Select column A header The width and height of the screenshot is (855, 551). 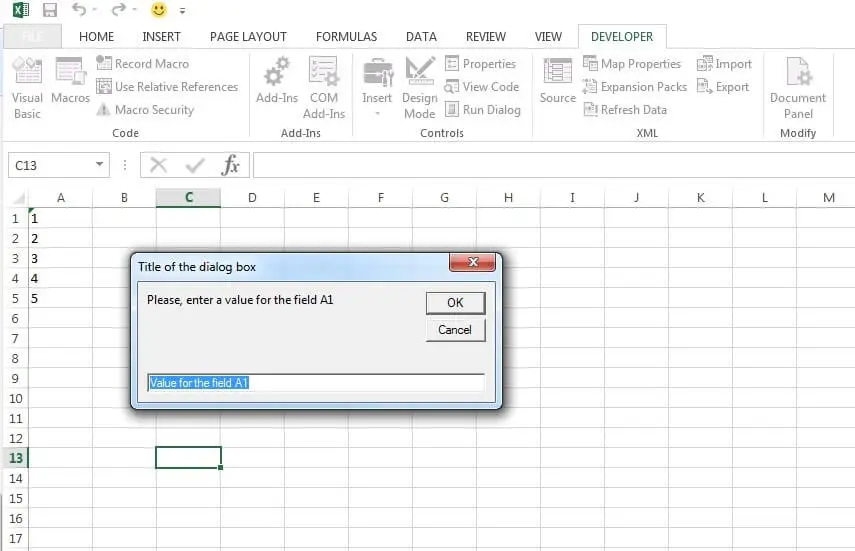coord(61,197)
